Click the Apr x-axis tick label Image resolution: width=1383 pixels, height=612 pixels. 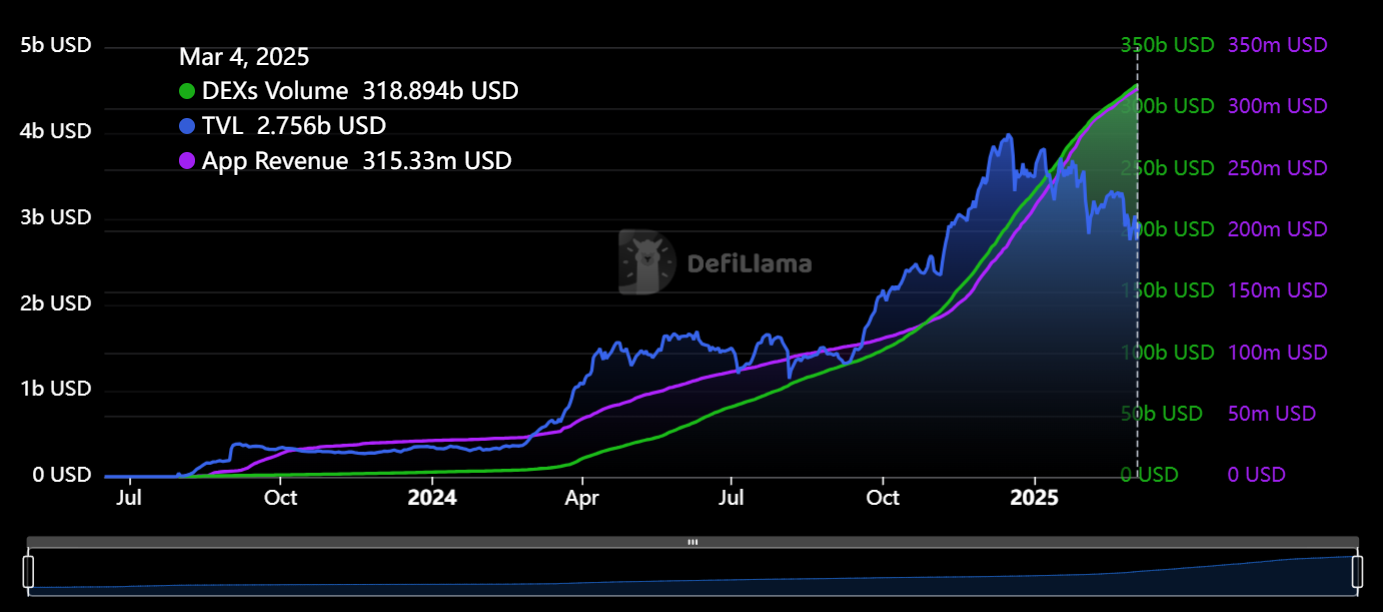click(582, 497)
